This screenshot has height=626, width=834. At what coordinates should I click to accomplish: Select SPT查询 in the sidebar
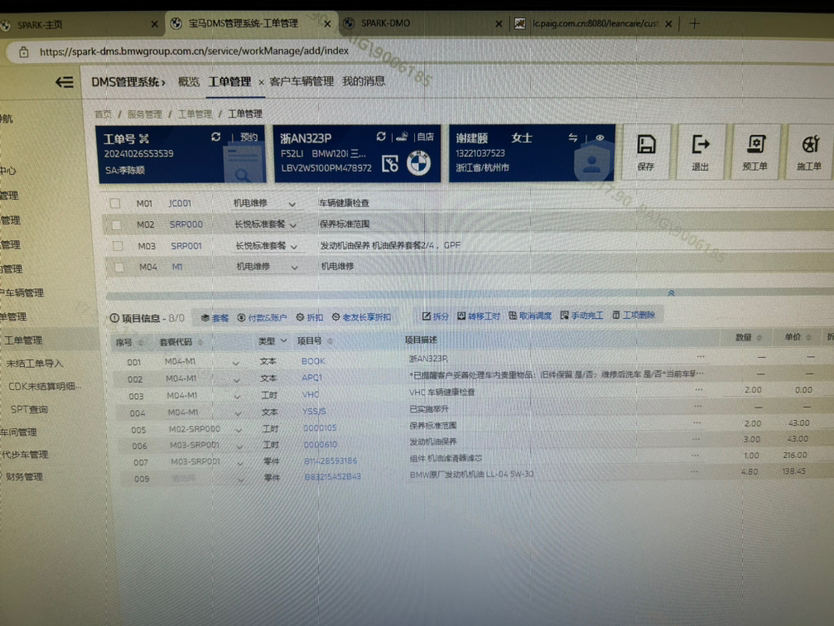point(29,410)
